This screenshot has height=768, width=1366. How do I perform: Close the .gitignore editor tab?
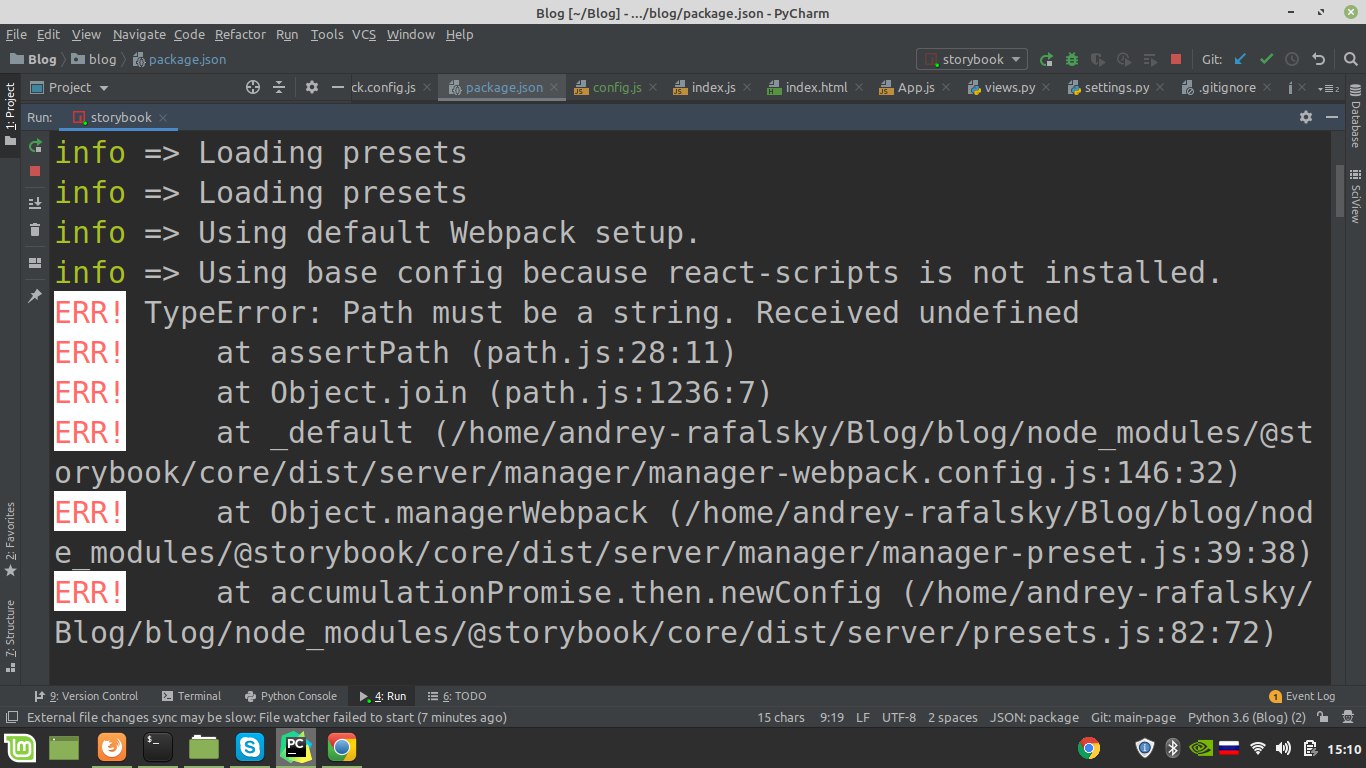point(1266,88)
